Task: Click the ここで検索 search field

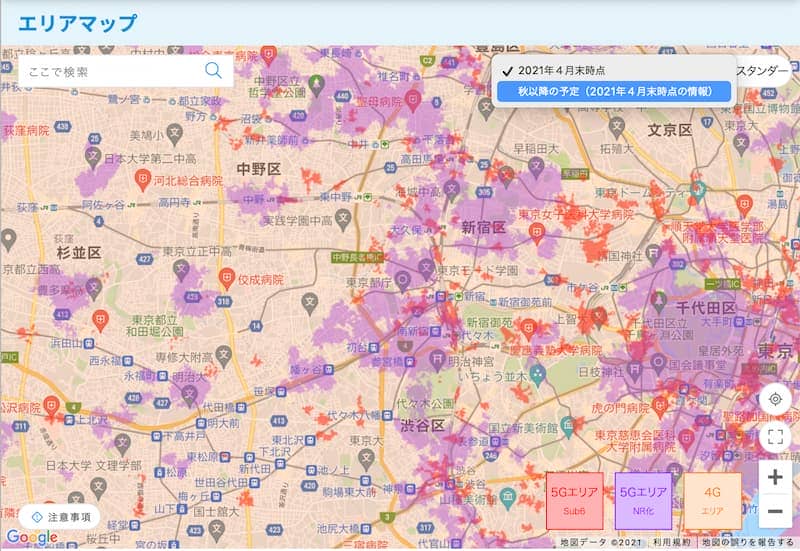Action: coord(110,71)
